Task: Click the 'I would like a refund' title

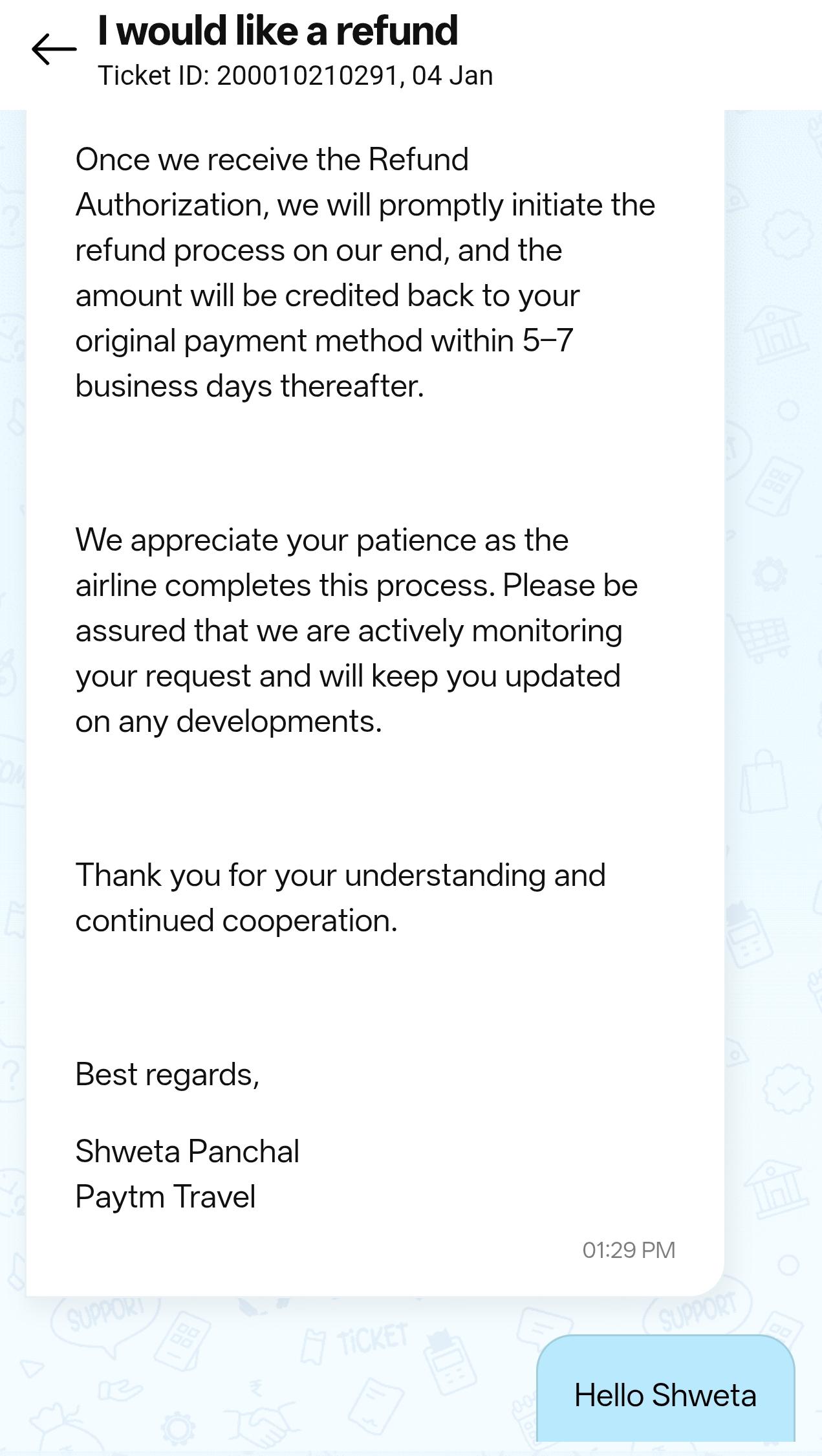Action: [x=277, y=30]
